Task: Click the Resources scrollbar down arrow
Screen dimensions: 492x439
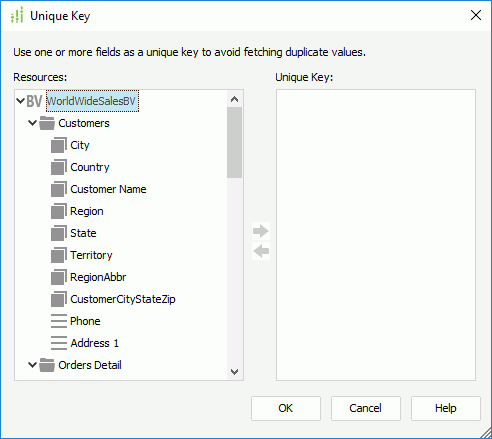Action: pos(234,371)
